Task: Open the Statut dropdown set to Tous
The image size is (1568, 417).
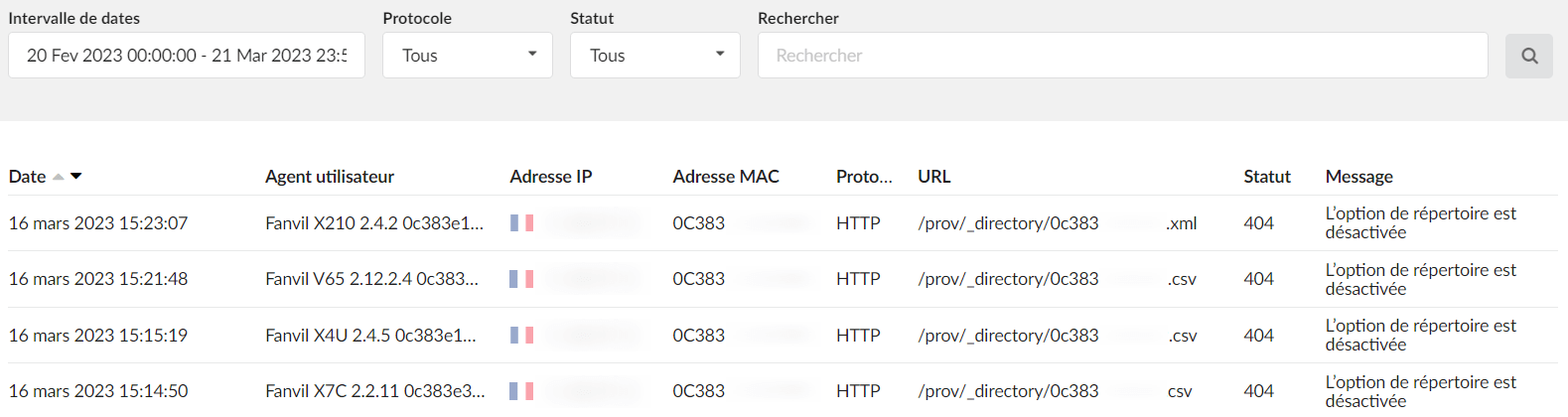Action: click(x=655, y=56)
